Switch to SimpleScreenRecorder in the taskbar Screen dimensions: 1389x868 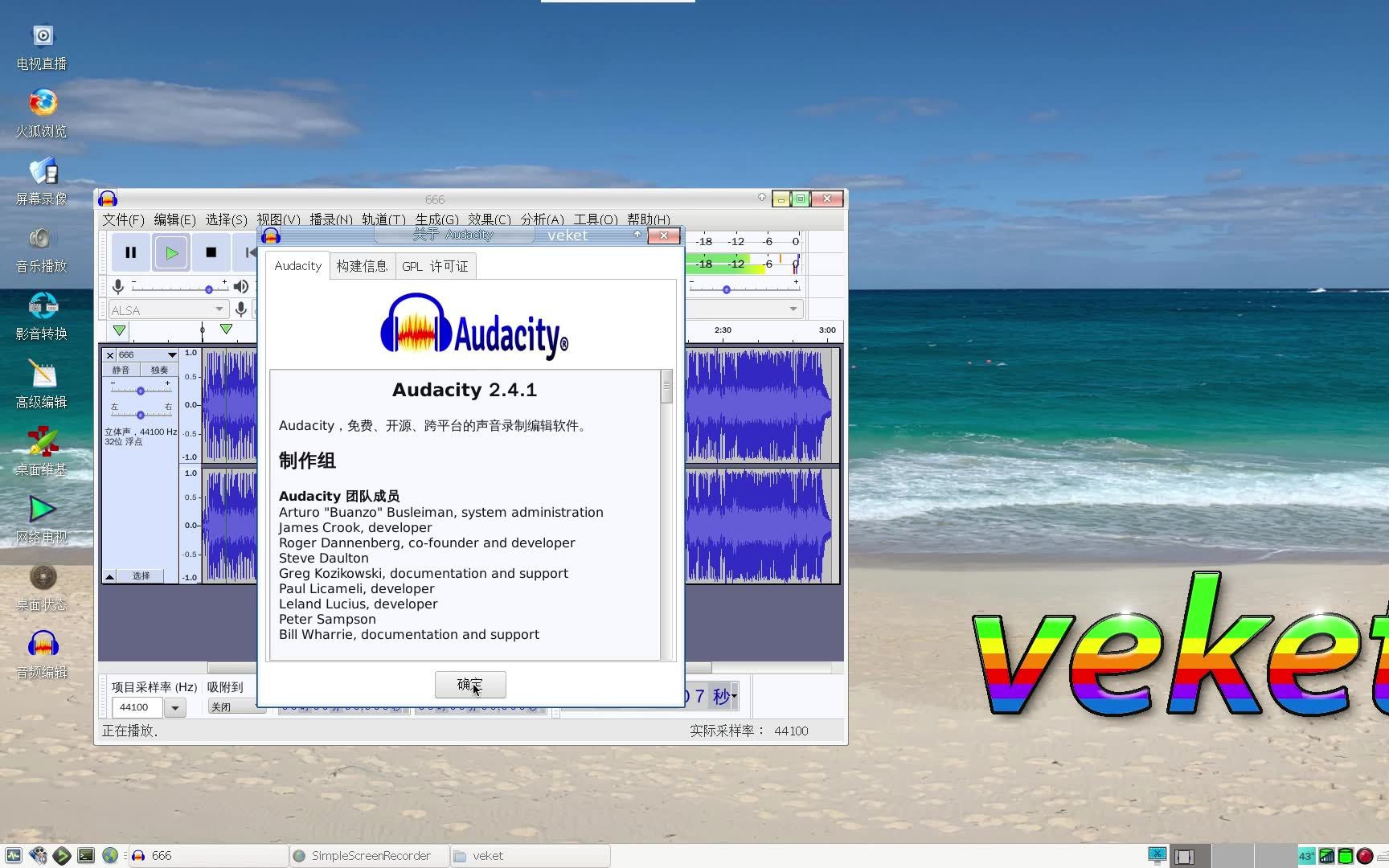pyautogui.click(x=369, y=856)
